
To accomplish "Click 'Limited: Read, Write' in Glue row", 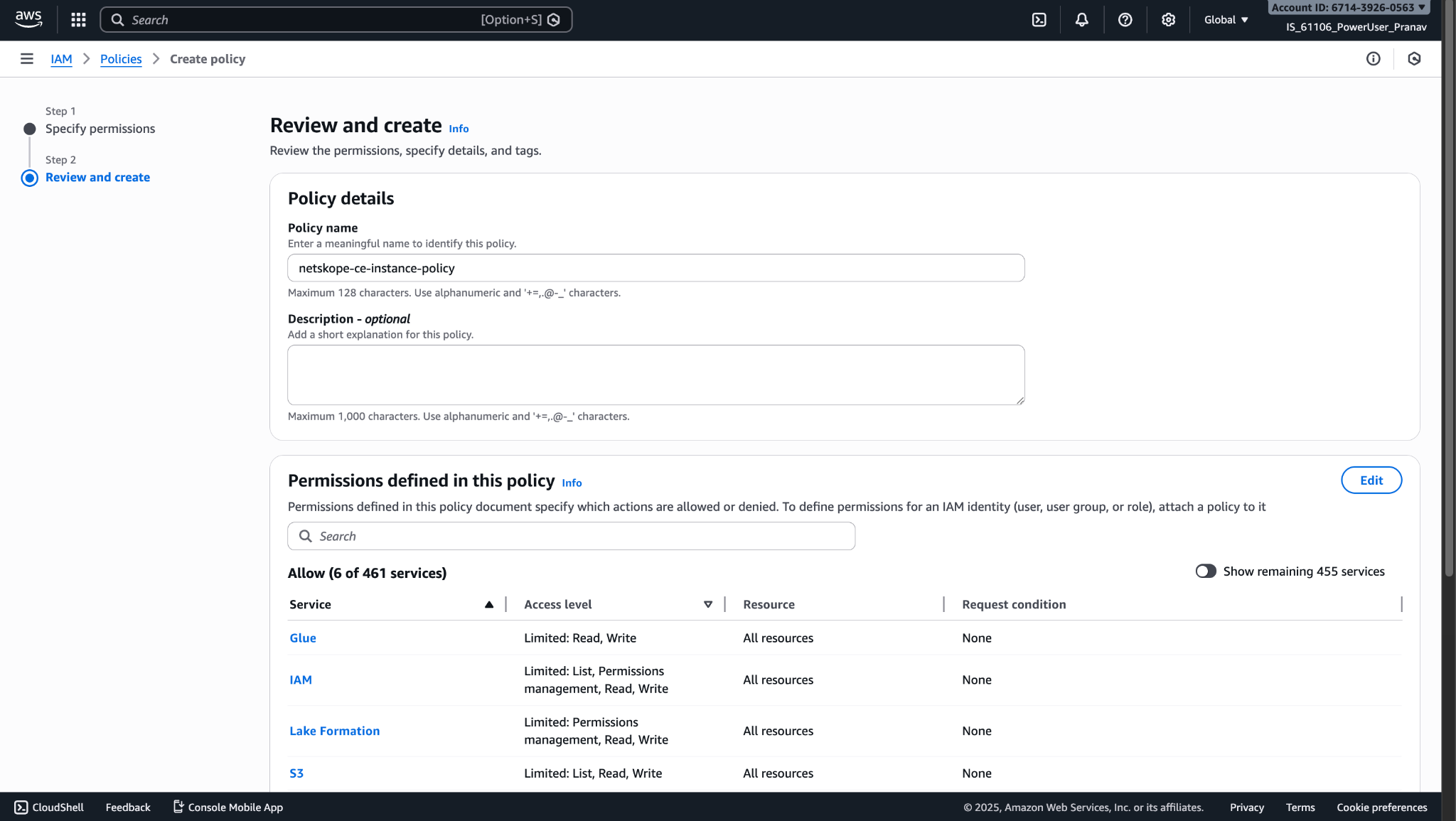I will pos(580,638).
